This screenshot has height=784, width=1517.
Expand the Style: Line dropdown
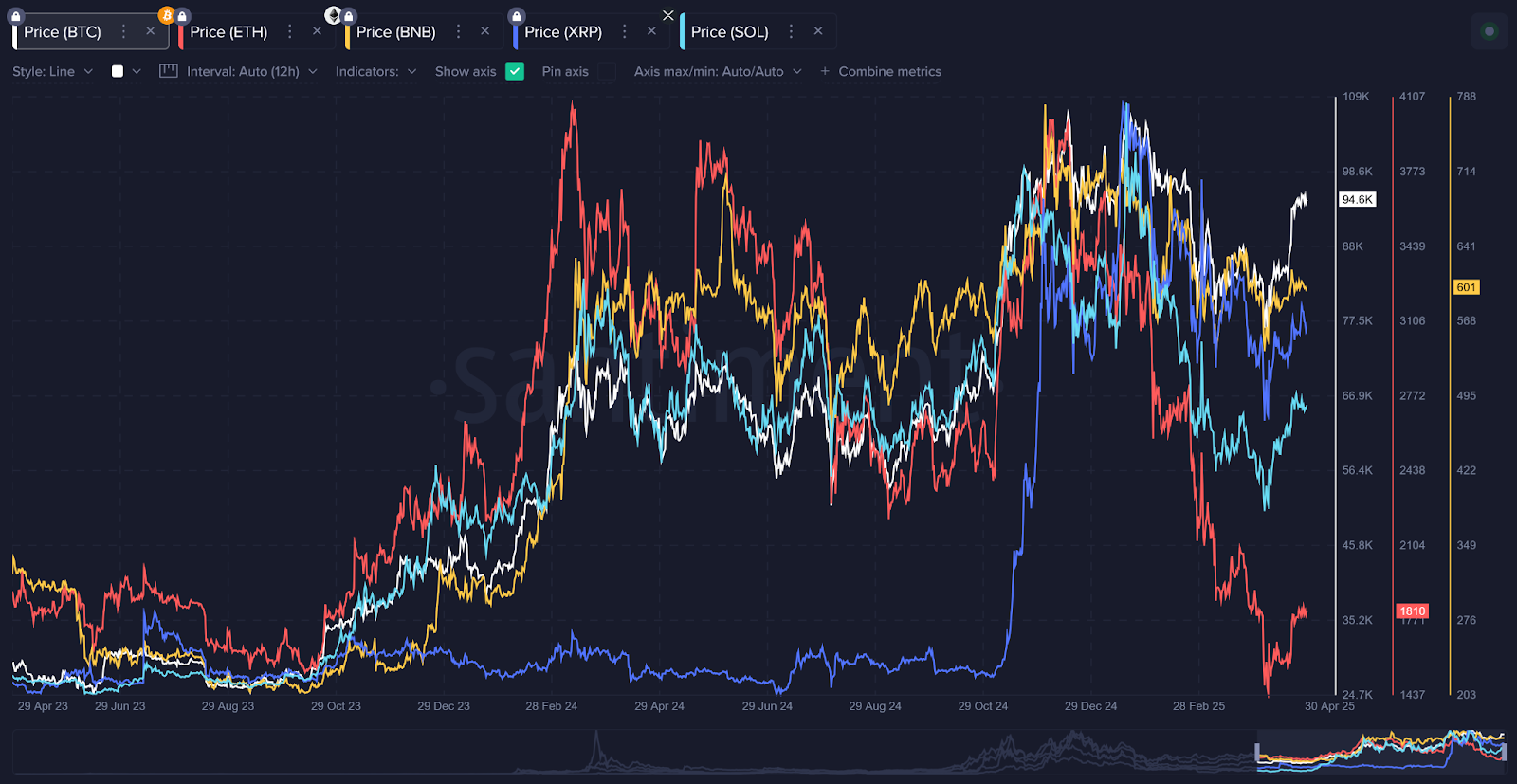(x=52, y=71)
